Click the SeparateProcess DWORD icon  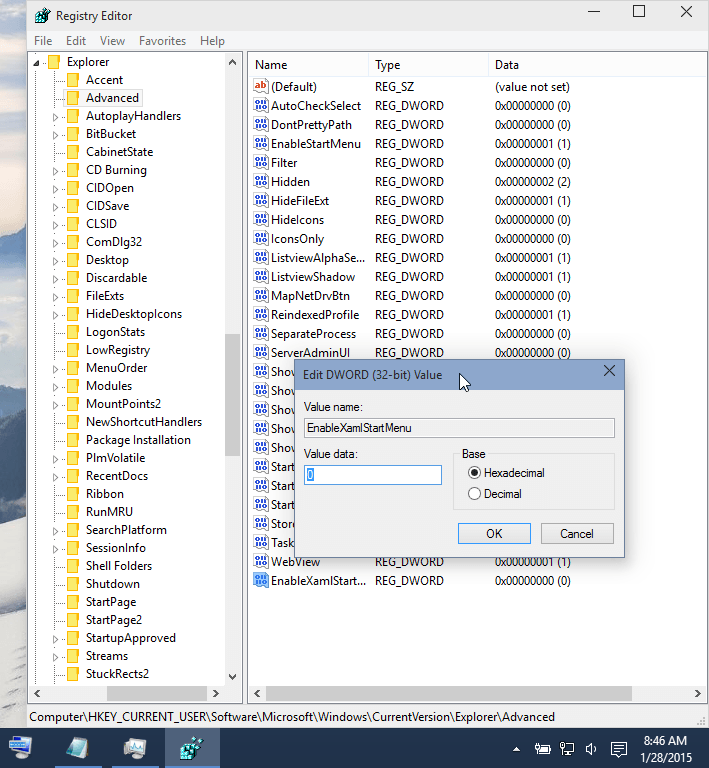[x=261, y=334]
